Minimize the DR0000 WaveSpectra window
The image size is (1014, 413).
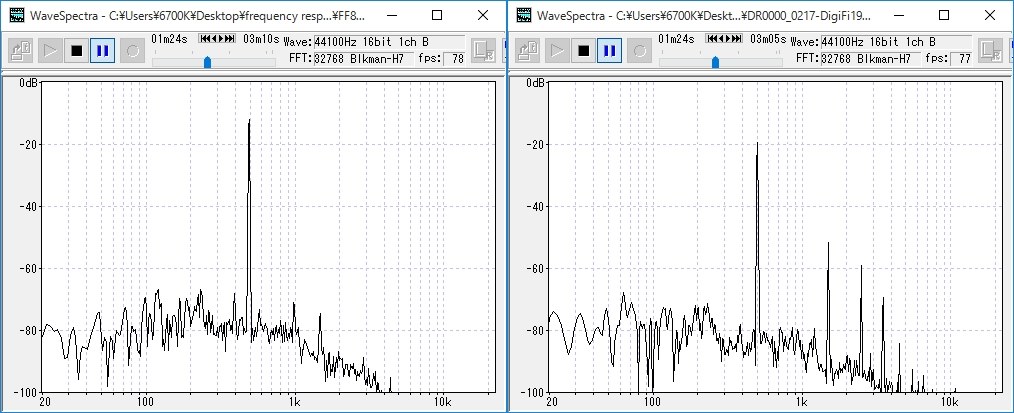tap(899, 15)
